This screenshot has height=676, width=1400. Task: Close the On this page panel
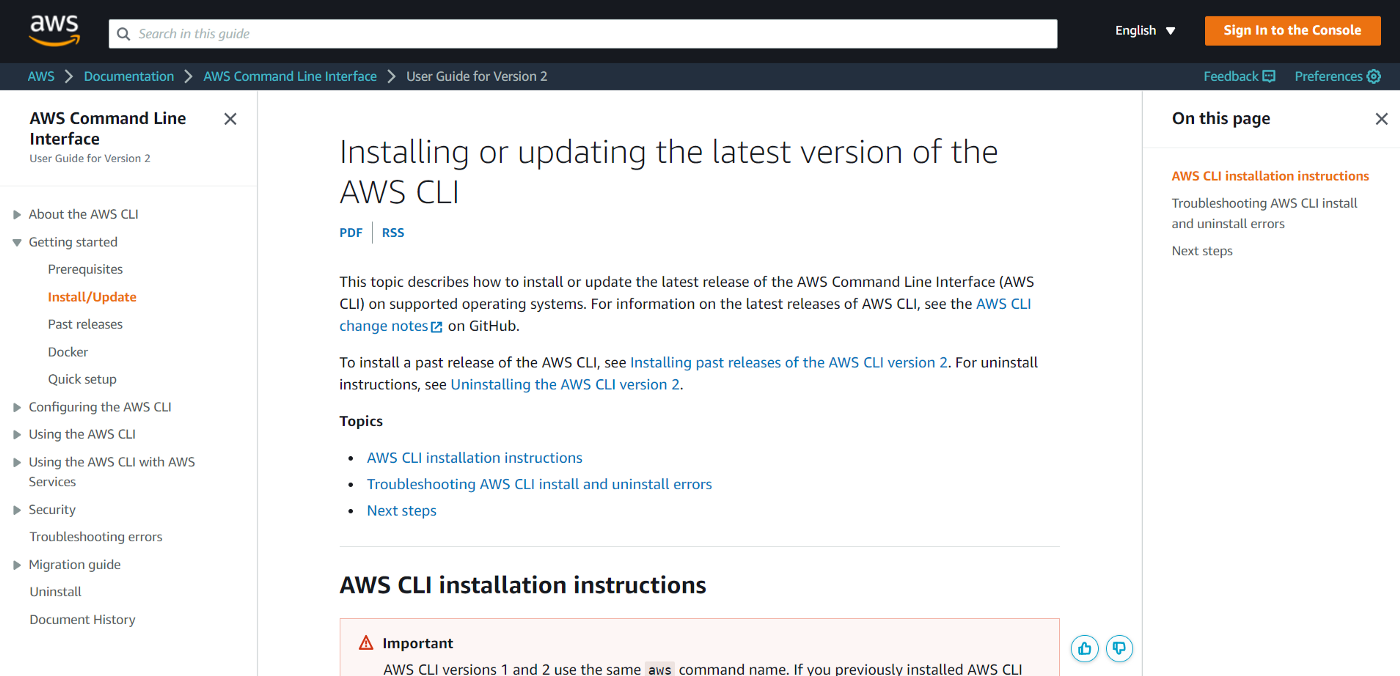point(1382,118)
